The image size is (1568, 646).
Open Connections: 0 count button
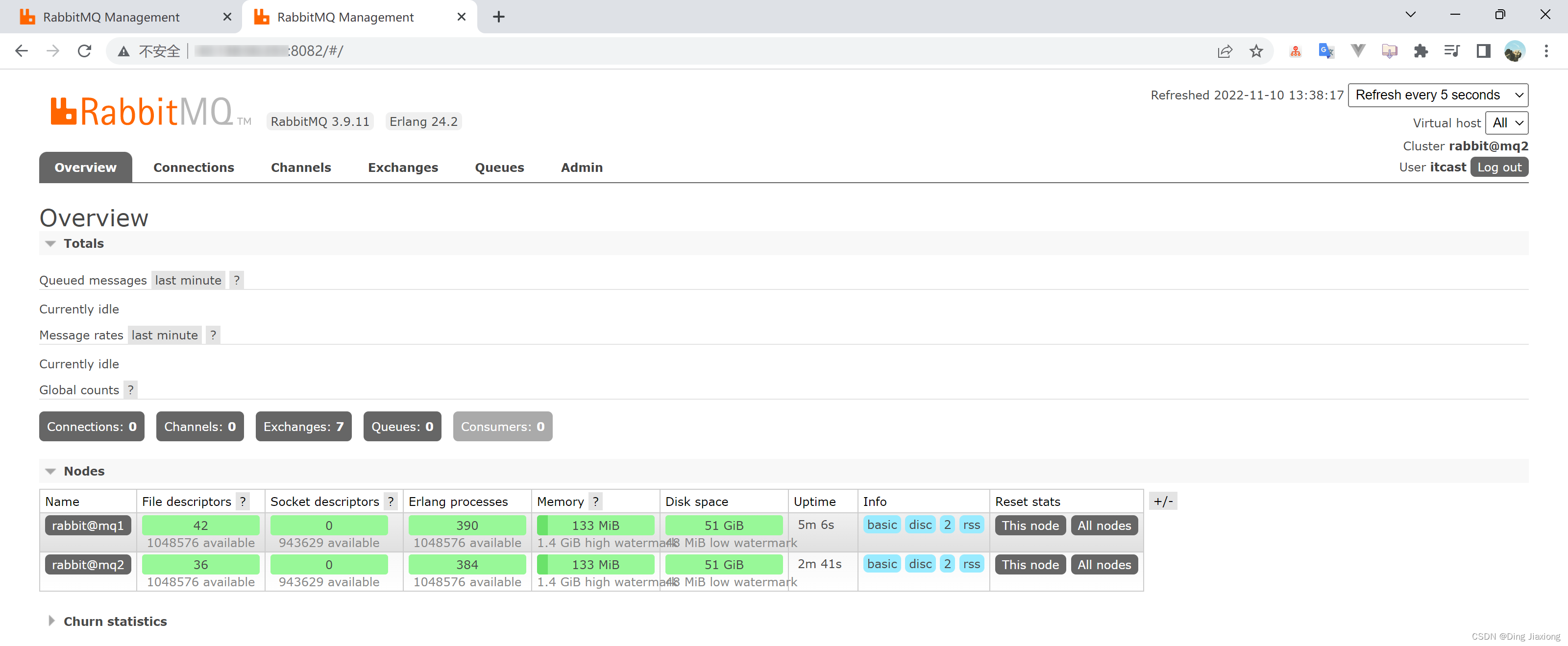coord(92,427)
